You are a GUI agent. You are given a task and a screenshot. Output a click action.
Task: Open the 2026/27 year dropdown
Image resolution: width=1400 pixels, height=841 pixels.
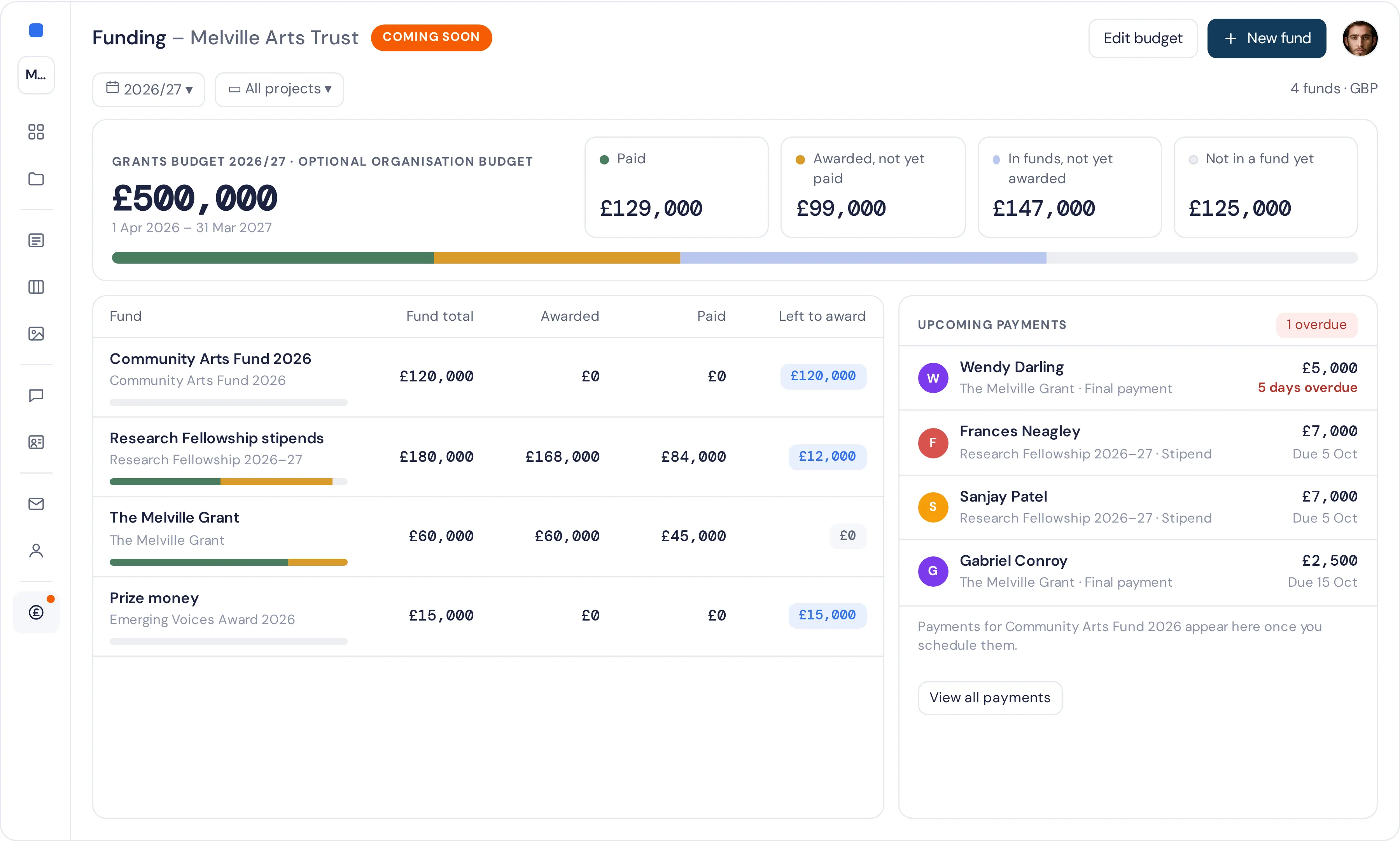pyautogui.click(x=149, y=89)
